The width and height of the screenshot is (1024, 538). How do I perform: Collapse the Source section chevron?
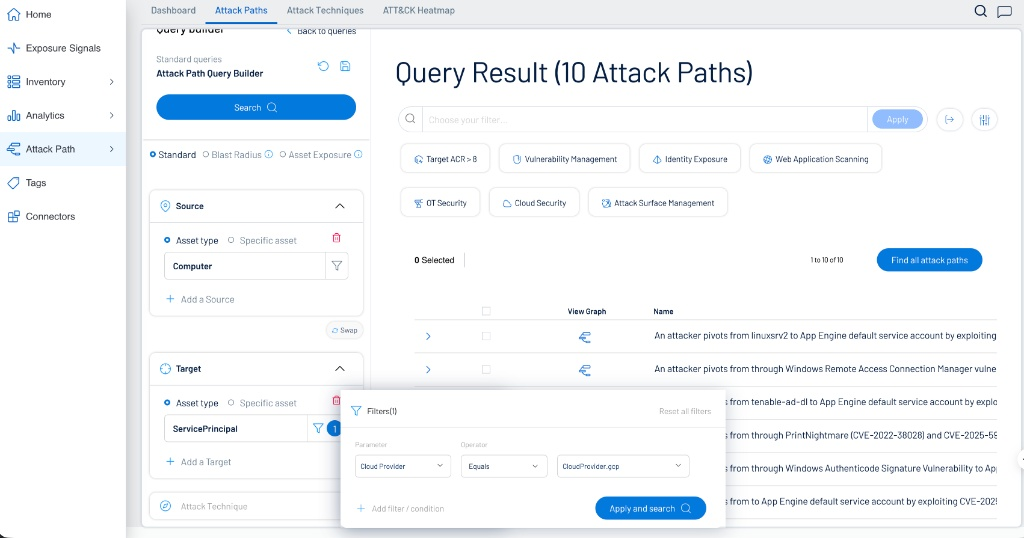(x=340, y=206)
